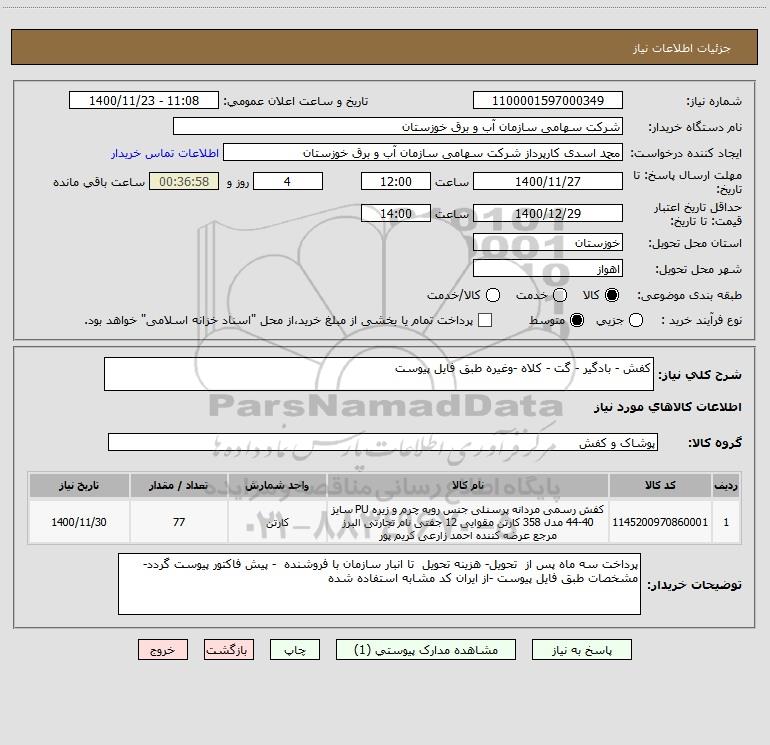
Task: Open مشاهده مدارک پیوستی (1) button
Action: pos(426,650)
